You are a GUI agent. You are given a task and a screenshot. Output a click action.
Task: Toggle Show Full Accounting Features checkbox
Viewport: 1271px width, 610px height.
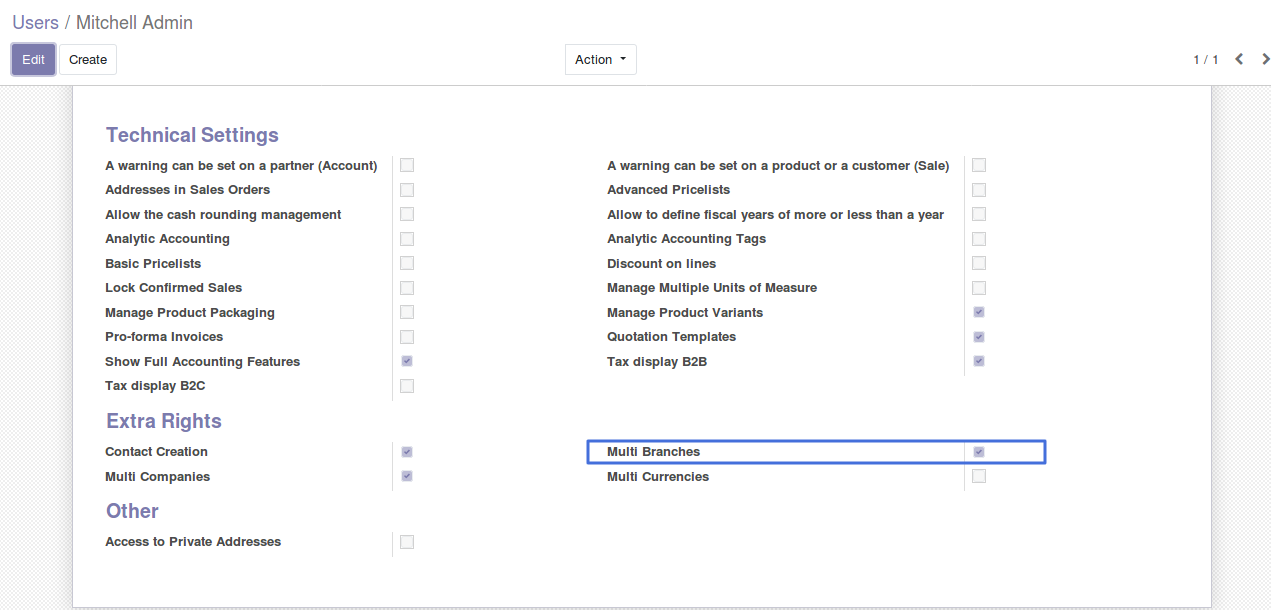[x=407, y=361]
